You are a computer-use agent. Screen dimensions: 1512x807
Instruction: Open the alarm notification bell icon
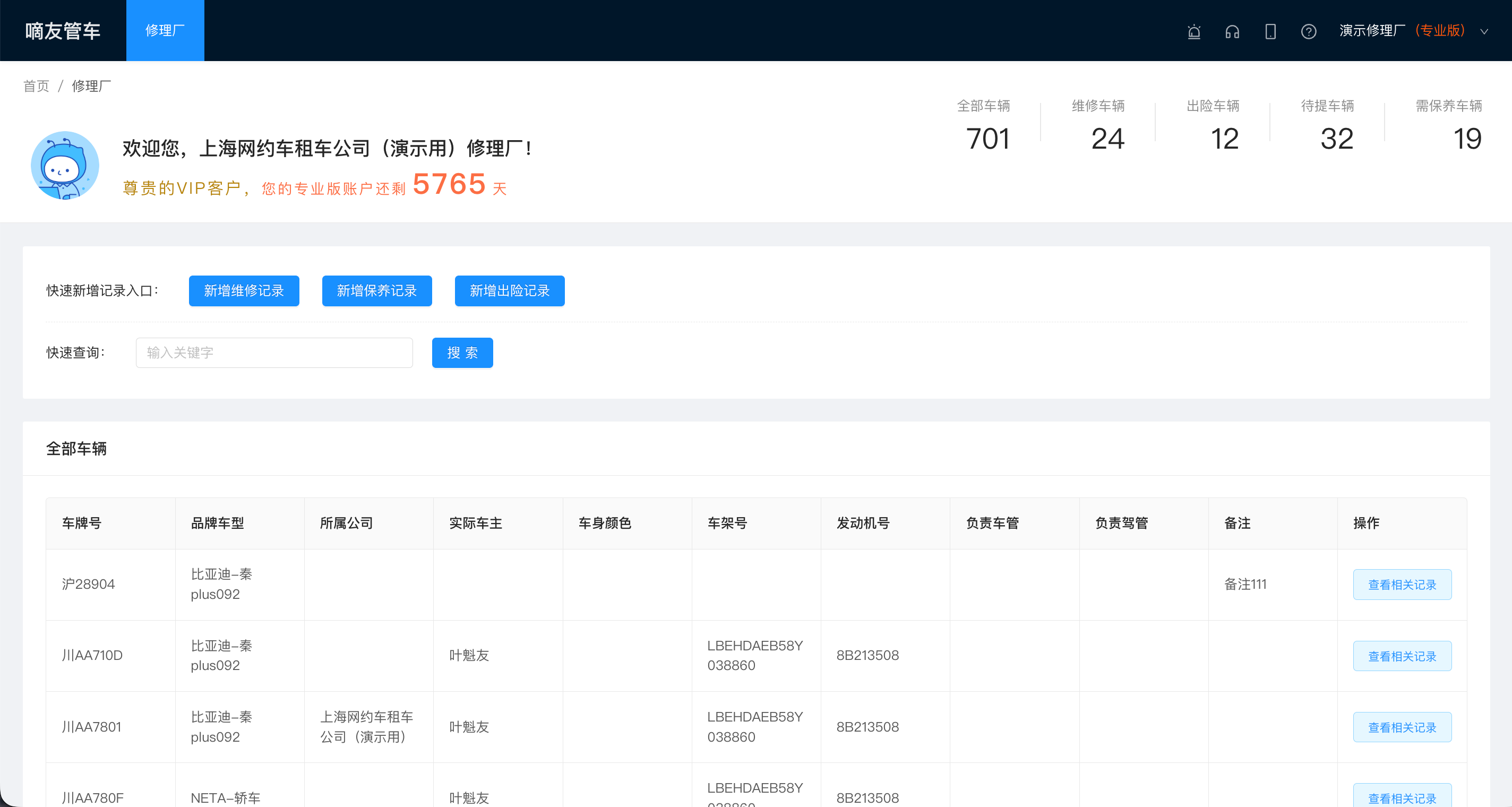pos(1194,31)
